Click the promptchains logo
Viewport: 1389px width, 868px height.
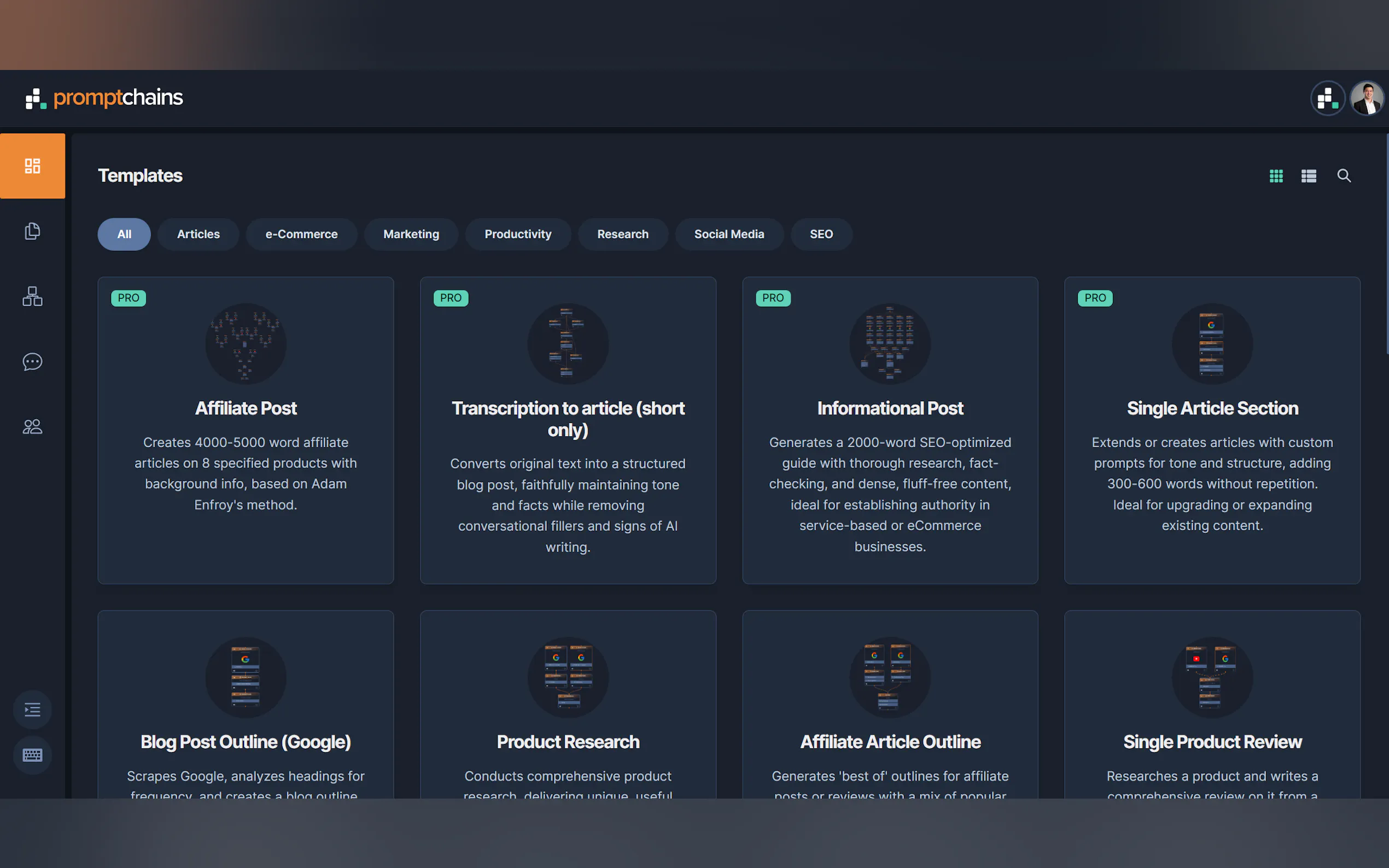click(104, 98)
